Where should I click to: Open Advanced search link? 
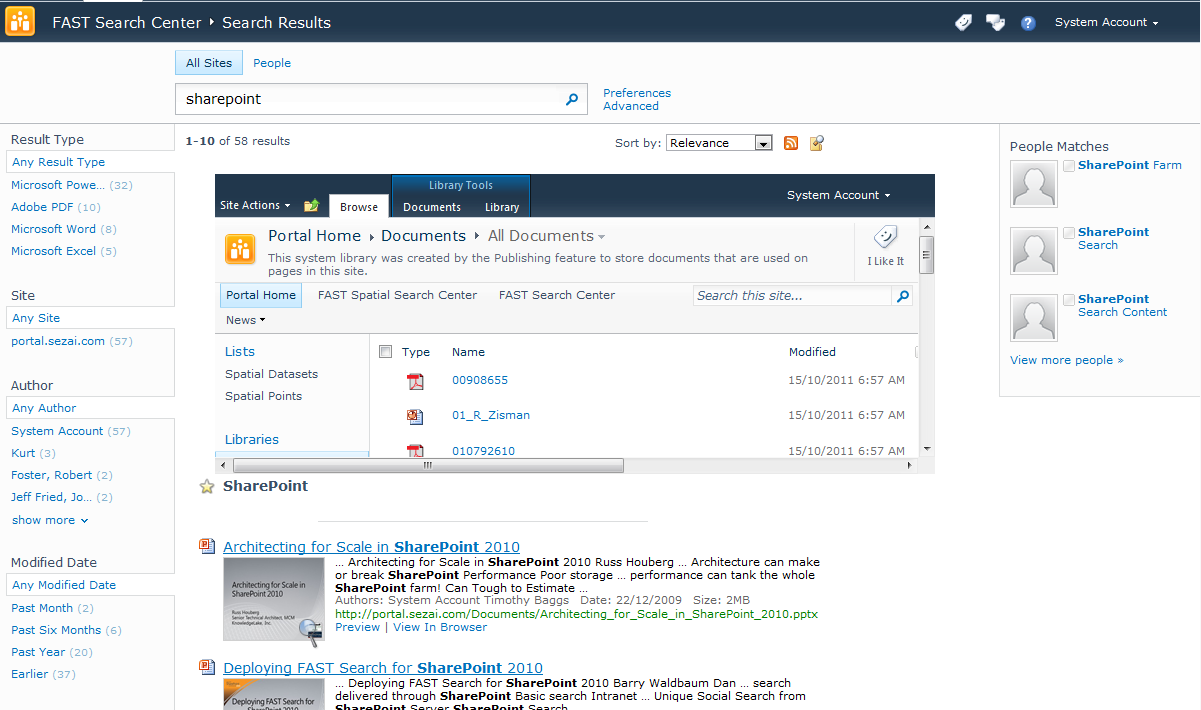[631, 106]
